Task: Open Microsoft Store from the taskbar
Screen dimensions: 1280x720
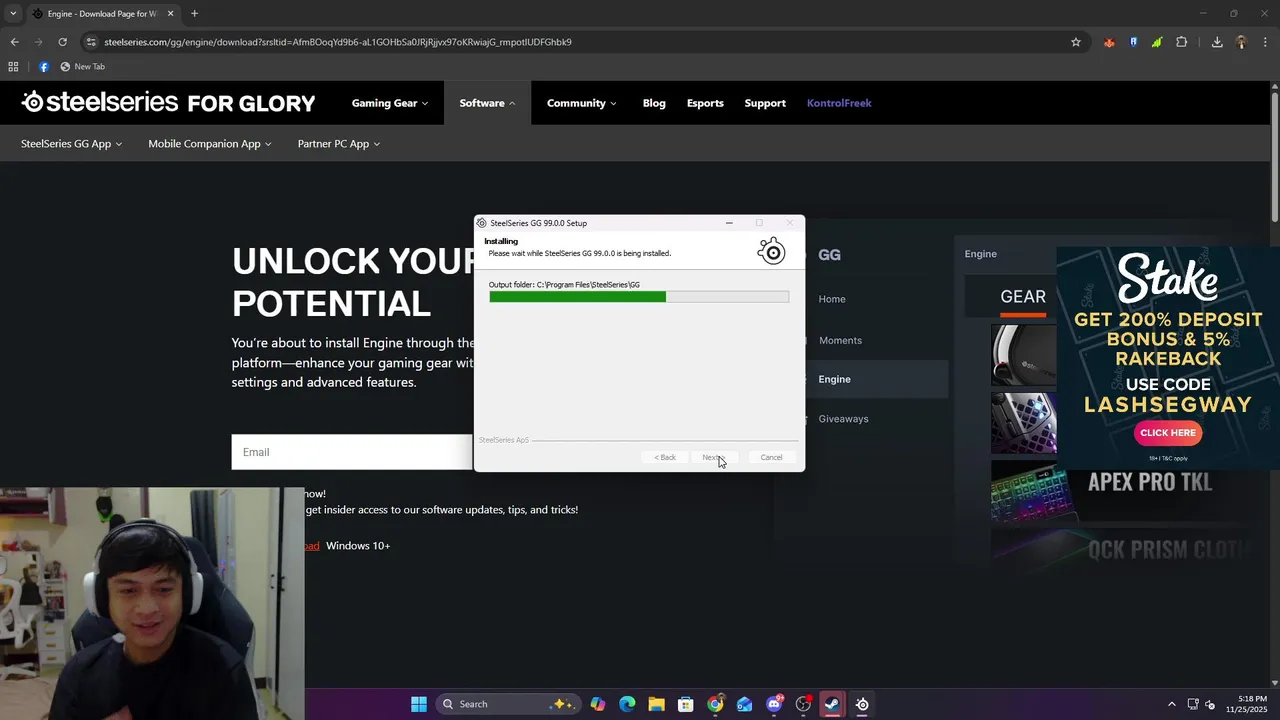Action: 686,704
